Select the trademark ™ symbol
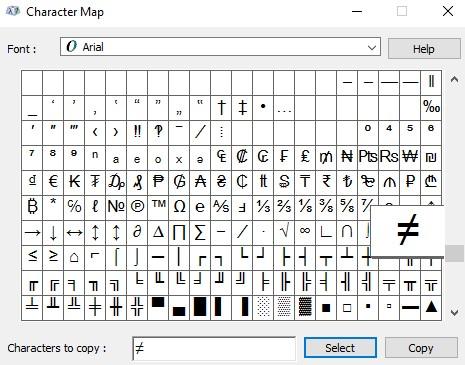Screen dimensions: 465x365 (158, 208)
